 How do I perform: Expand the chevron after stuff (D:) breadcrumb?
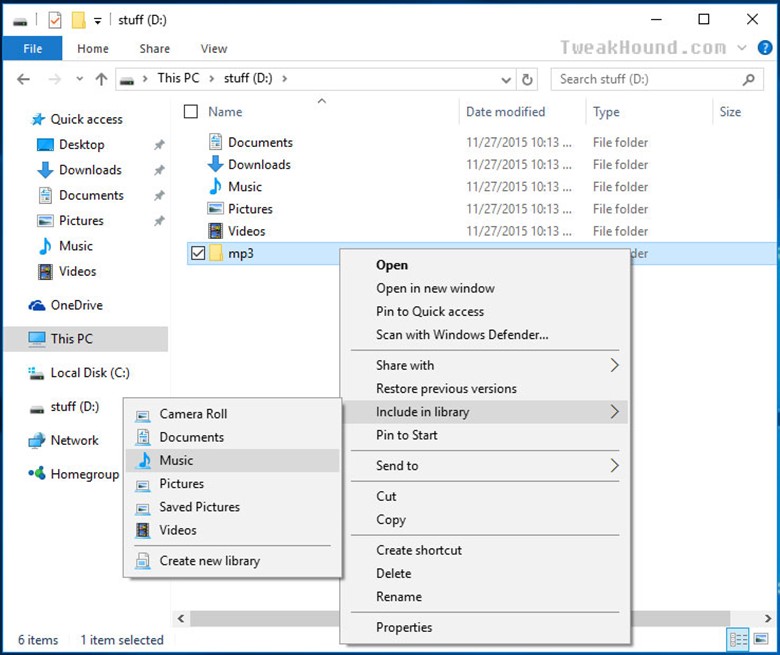[x=285, y=79]
